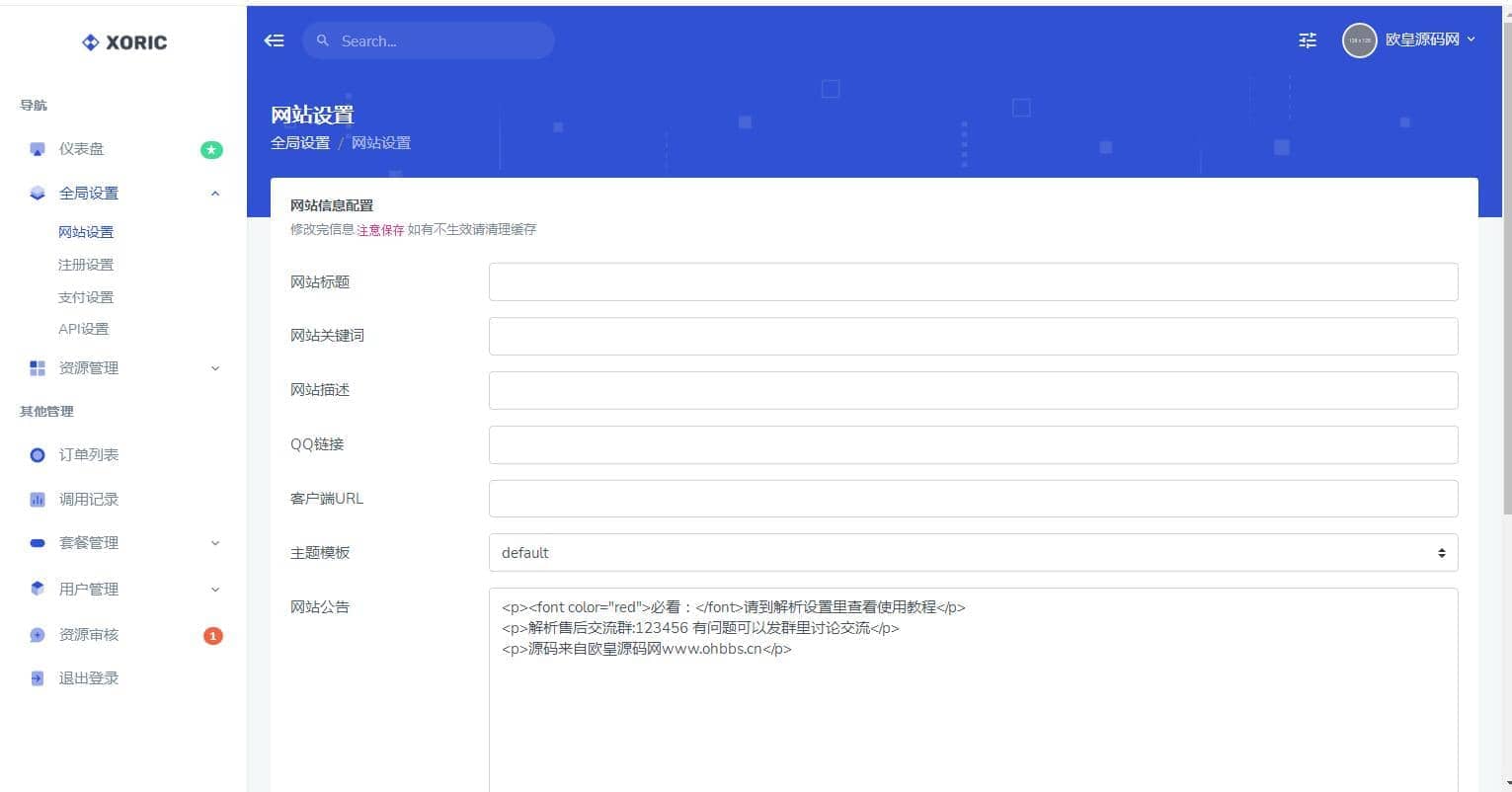The width and height of the screenshot is (1512, 792).
Task: Click the user avatar in header
Action: click(1359, 40)
